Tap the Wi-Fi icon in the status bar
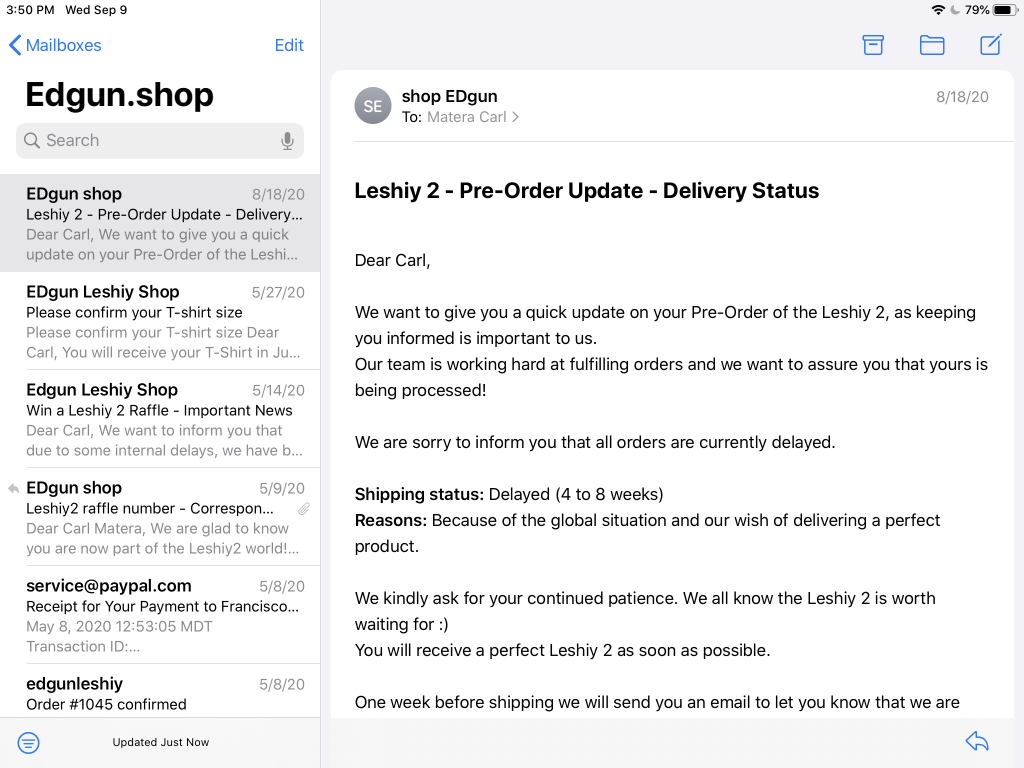 [x=938, y=10]
